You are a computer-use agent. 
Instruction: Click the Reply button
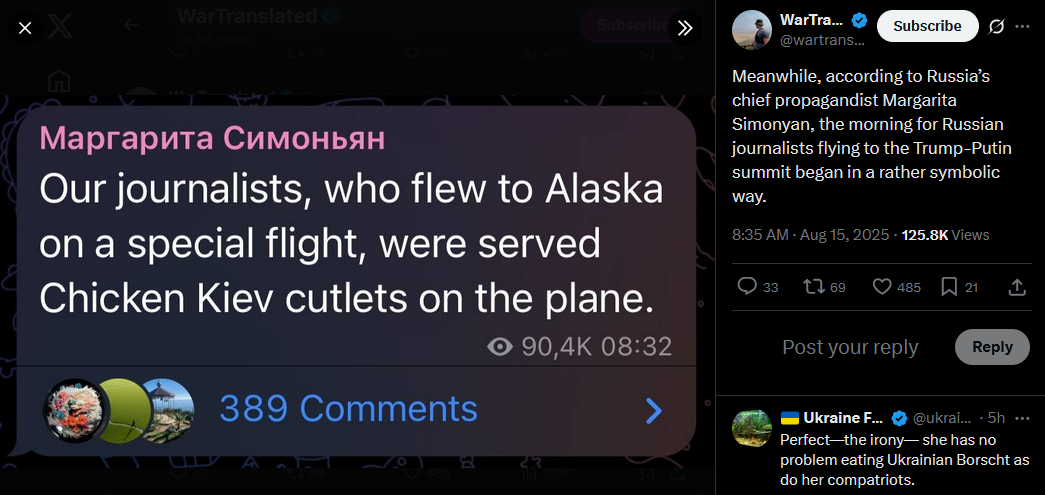pos(992,346)
